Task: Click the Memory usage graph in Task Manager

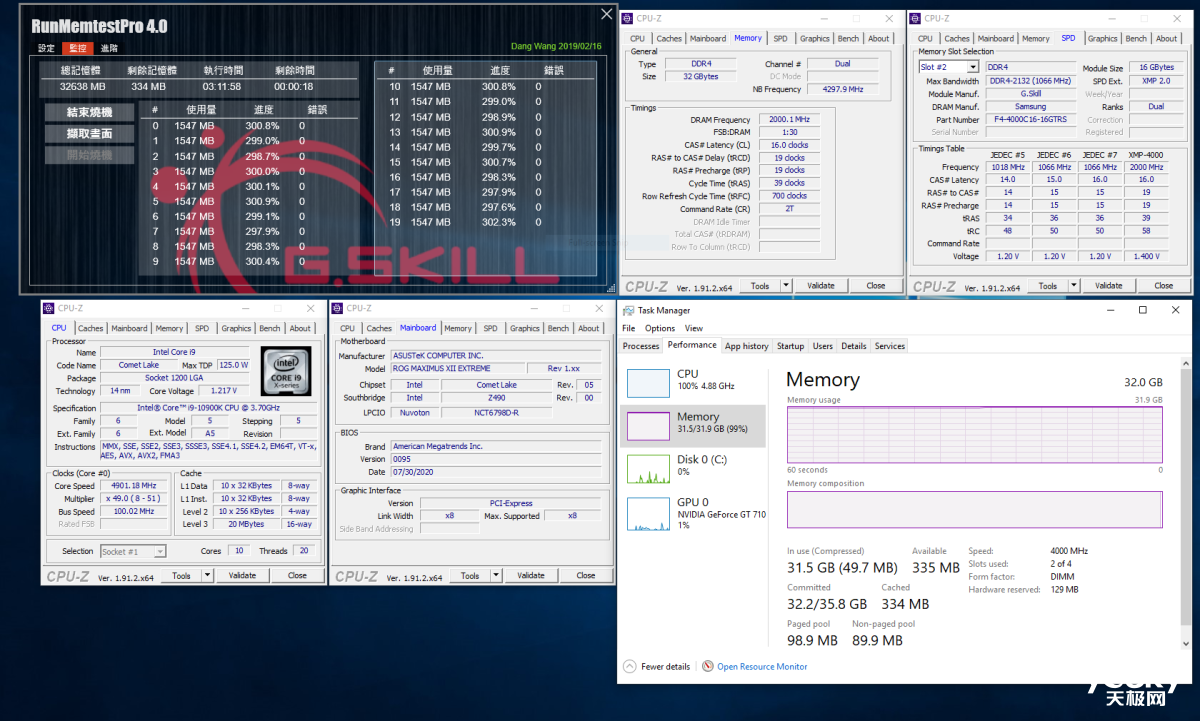Action: 975,435
